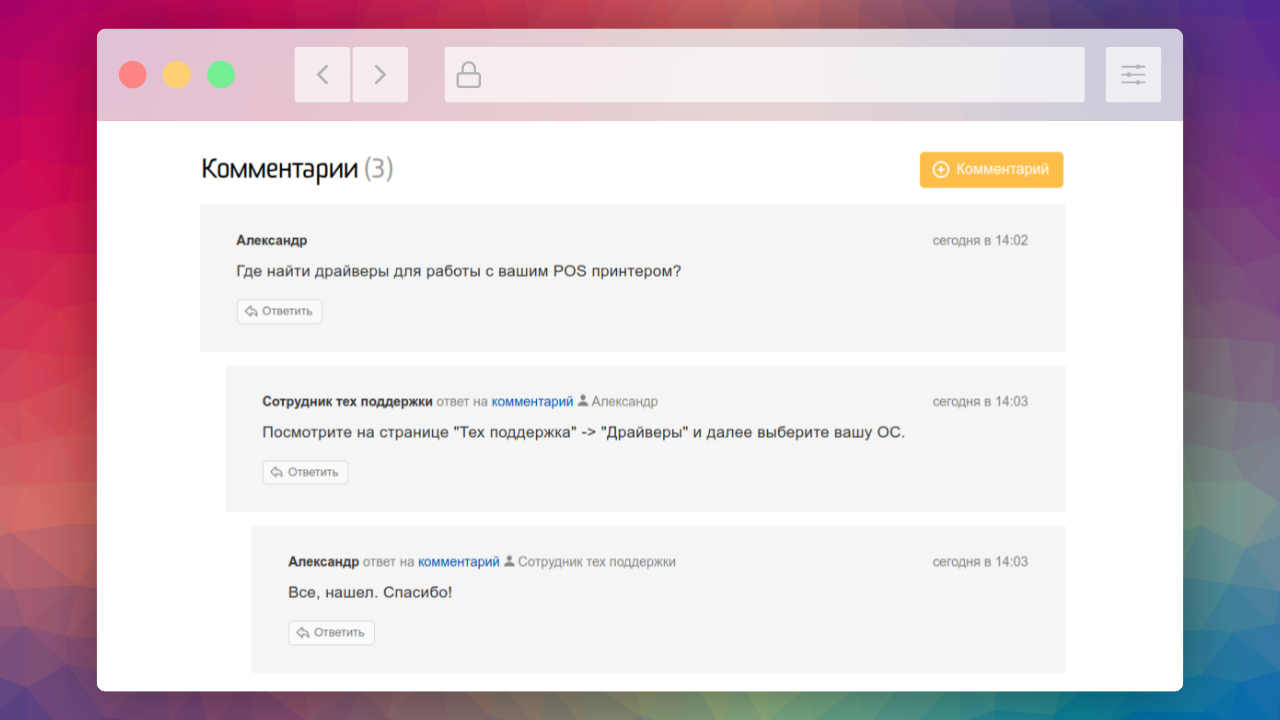Click user icon before Сотрудник тех поддержки
This screenshot has height=720, width=1280.
pyautogui.click(x=509, y=562)
